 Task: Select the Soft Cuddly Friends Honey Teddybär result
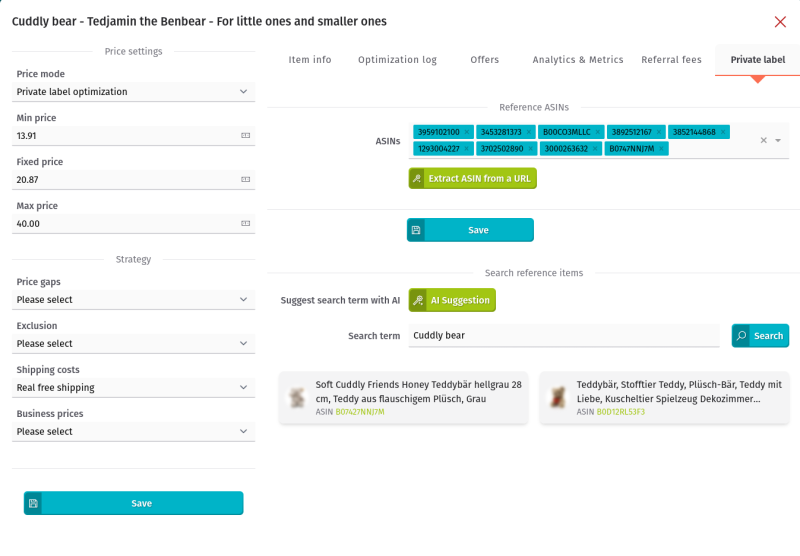[404, 398]
